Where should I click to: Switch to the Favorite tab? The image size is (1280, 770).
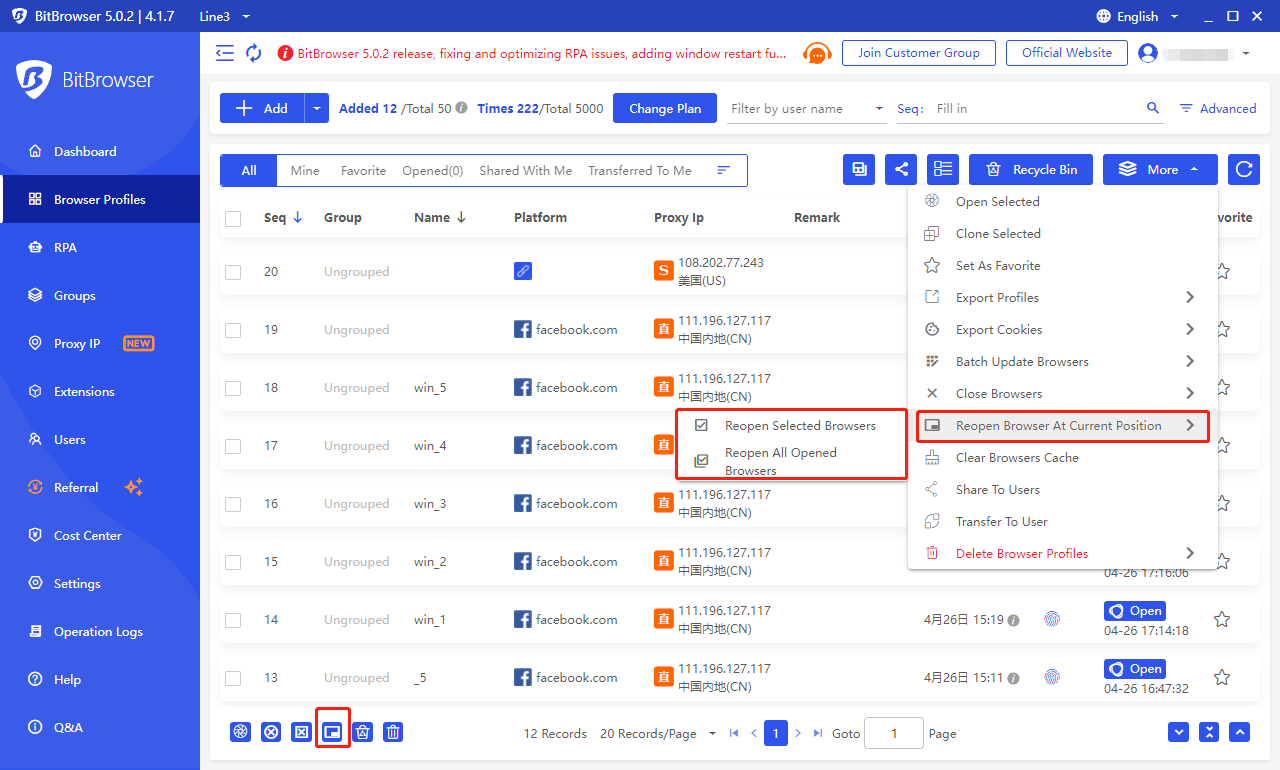(x=363, y=171)
